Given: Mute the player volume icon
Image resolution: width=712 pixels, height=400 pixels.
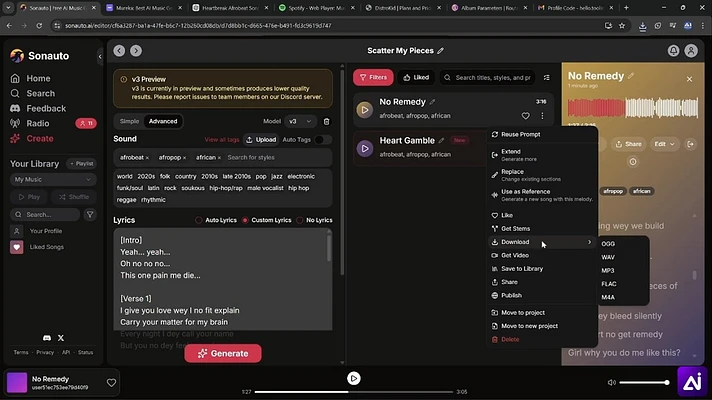Looking at the screenshot, I should pos(612,383).
